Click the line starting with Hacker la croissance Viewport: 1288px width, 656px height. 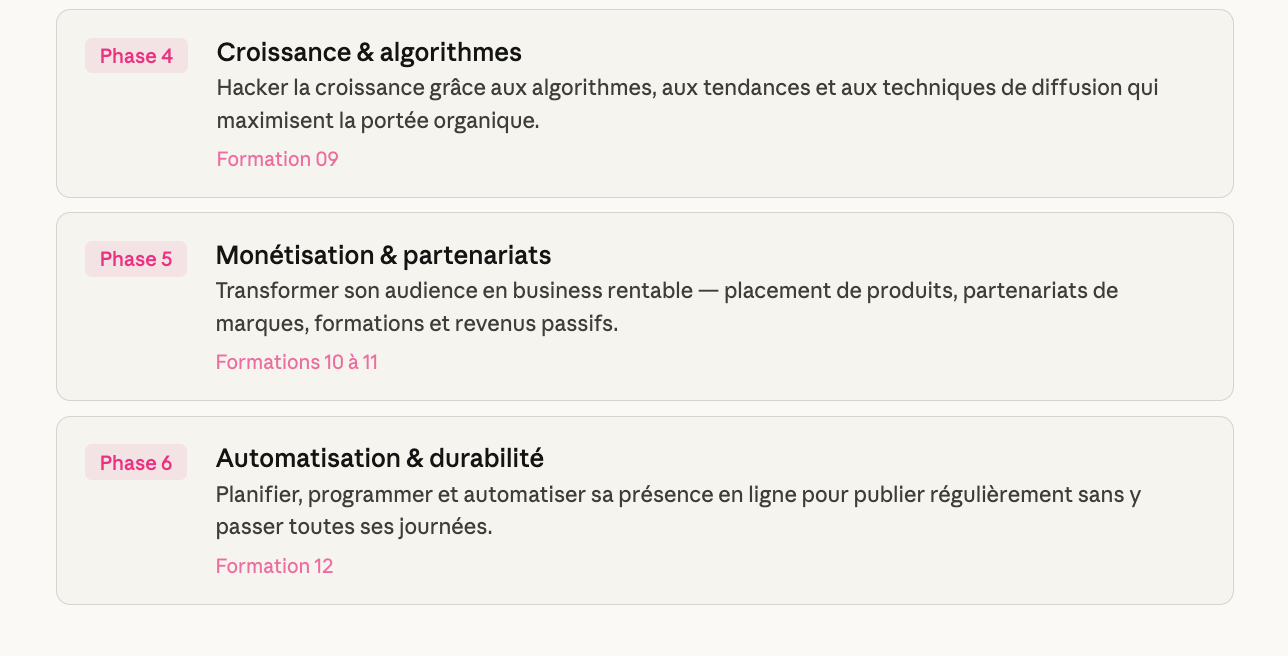687,88
